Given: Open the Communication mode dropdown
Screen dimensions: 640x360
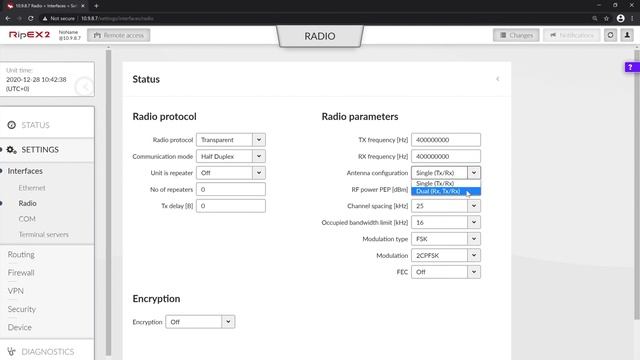Looking at the screenshot, I should (231, 156).
